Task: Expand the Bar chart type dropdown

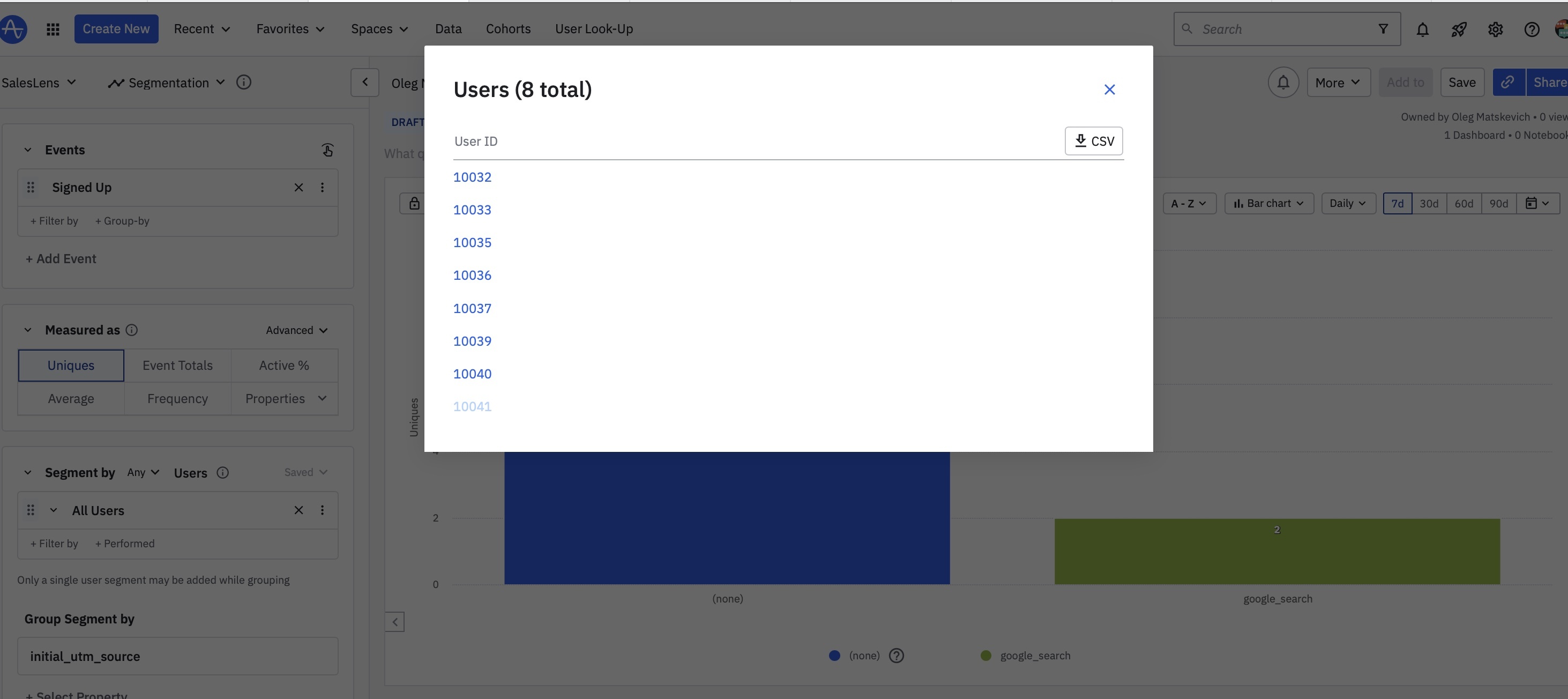Action: click(x=1268, y=203)
